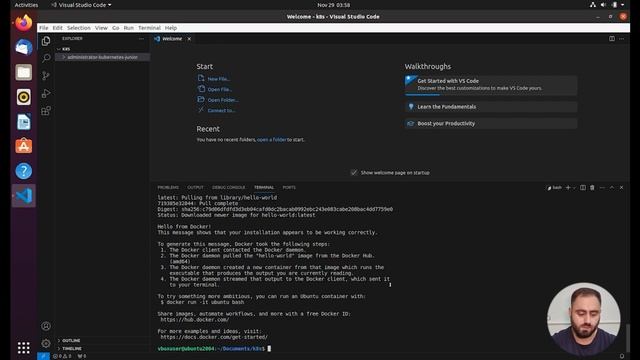Split the editor right
Screen dimensions: 640x360
[612, 39]
